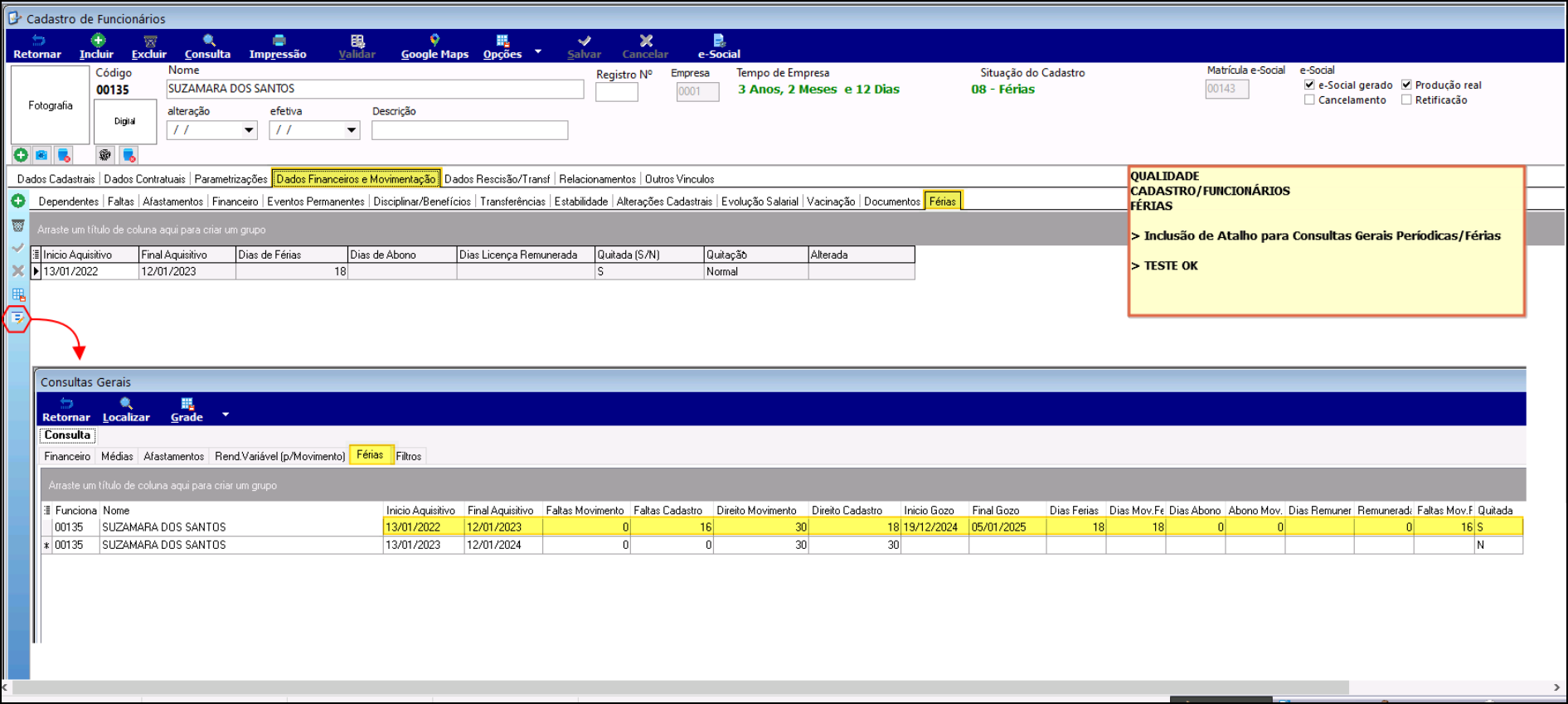Open Consulta magnifier in main toolbar
This screenshot has height=704, width=1568.
point(209,40)
